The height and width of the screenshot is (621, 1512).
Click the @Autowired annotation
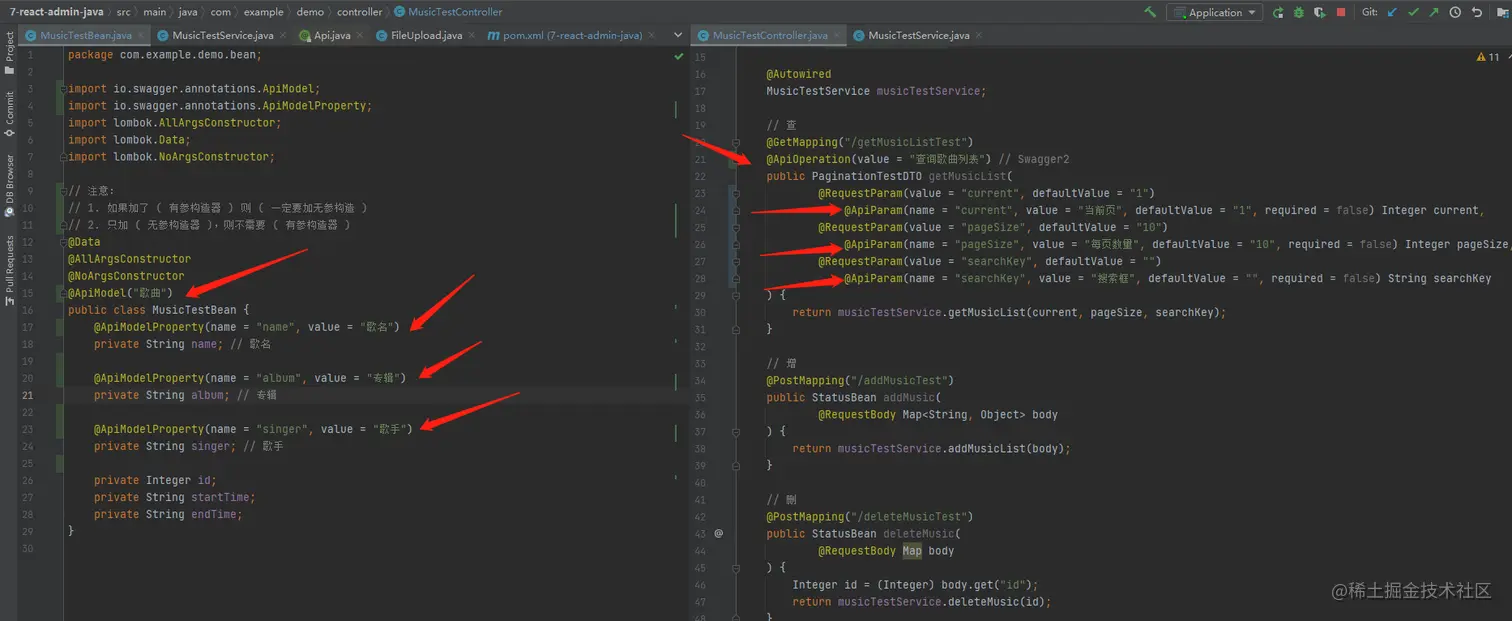(x=799, y=74)
